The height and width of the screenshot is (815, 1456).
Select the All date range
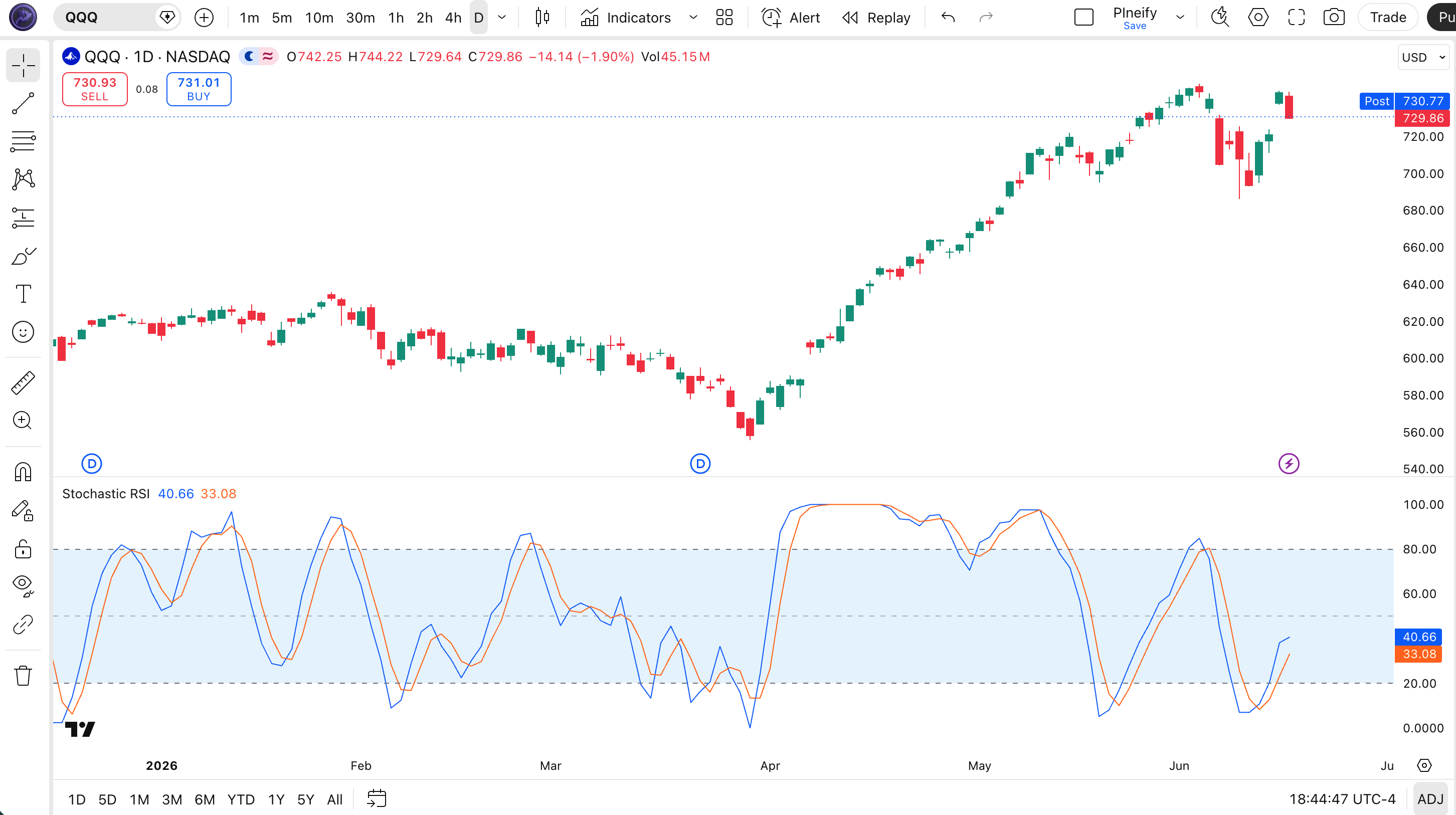(334, 799)
